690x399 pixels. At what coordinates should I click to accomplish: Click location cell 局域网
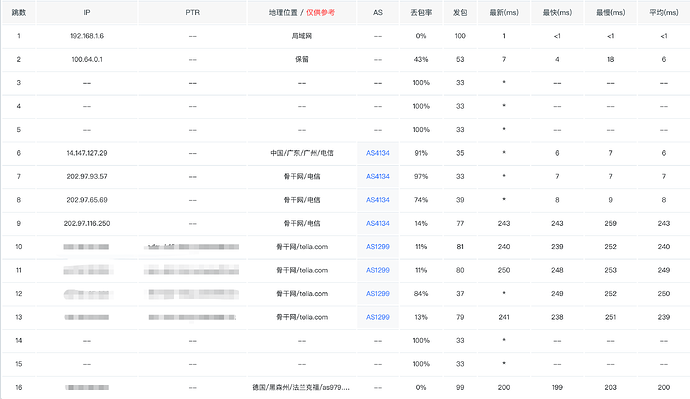point(302,36)
